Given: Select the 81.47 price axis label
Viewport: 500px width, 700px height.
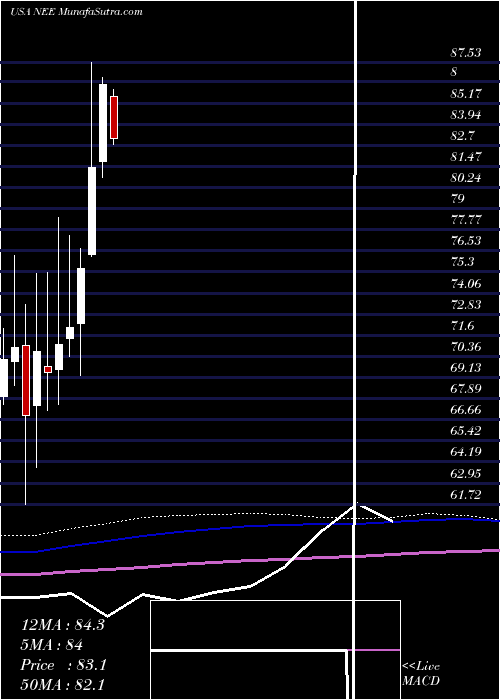Looking at the screenshot, I should coord(466,157).
